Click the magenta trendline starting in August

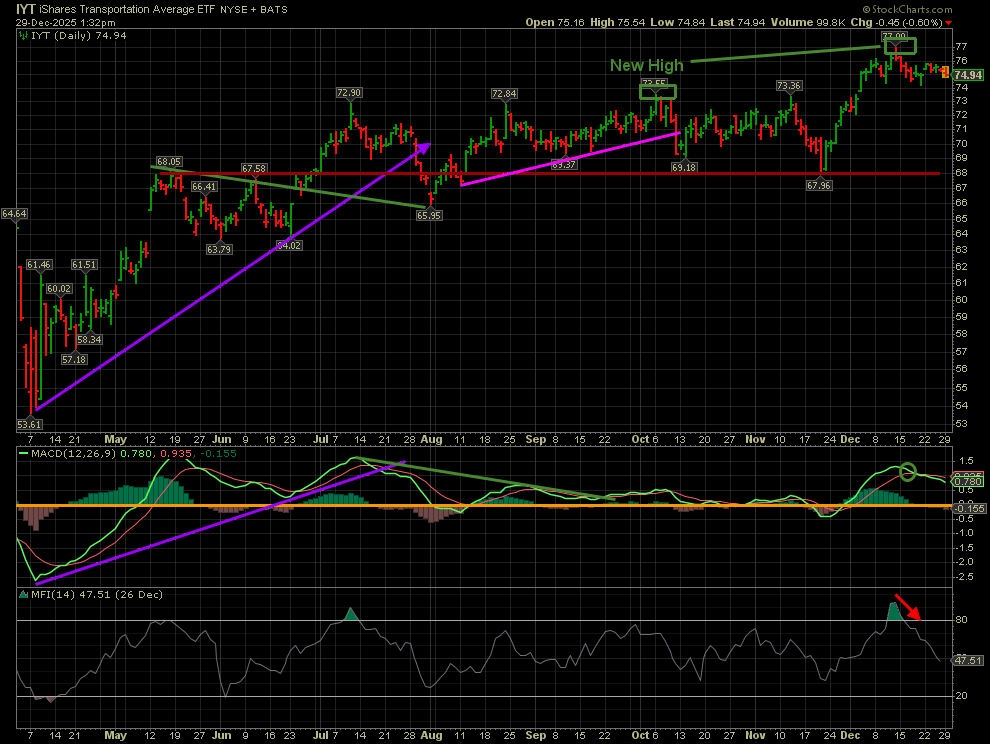(x=570, y=158)
